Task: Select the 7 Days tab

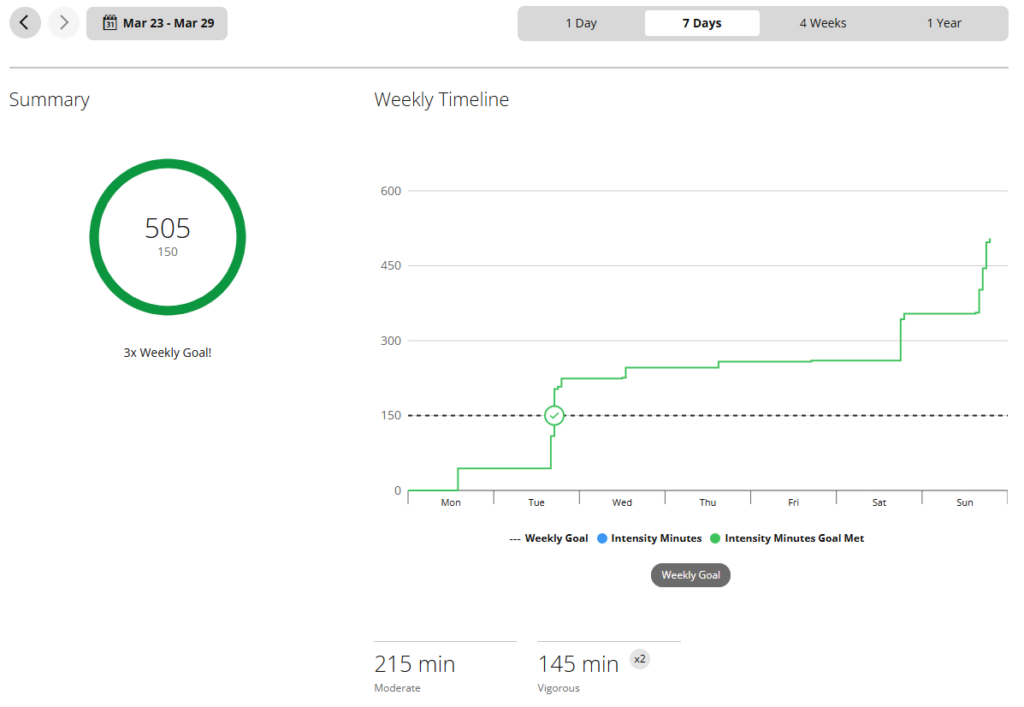Action: click(x=701, y=22)
